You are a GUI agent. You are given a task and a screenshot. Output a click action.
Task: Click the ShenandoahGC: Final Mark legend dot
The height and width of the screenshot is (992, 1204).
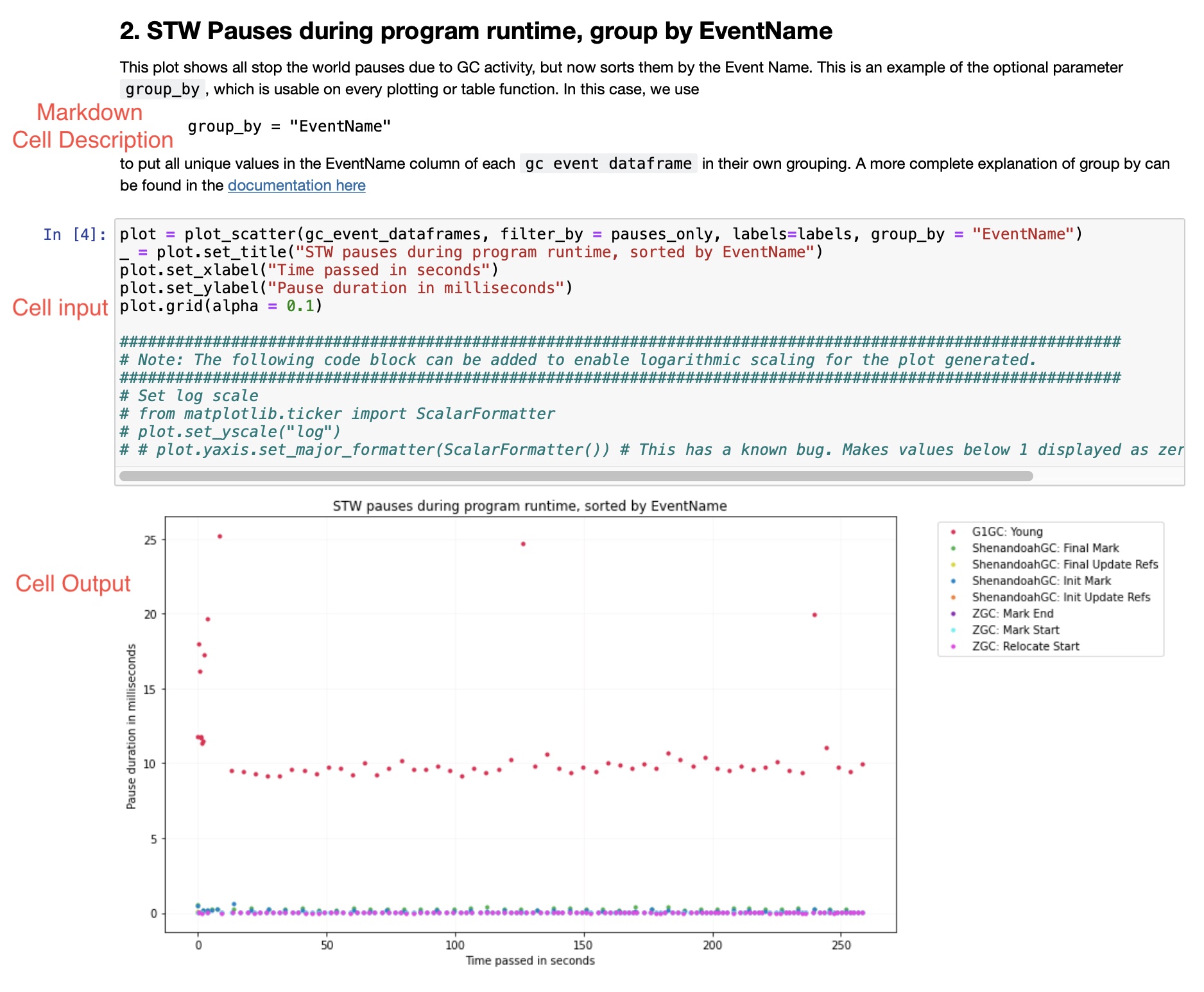click(x=953, y=549)
